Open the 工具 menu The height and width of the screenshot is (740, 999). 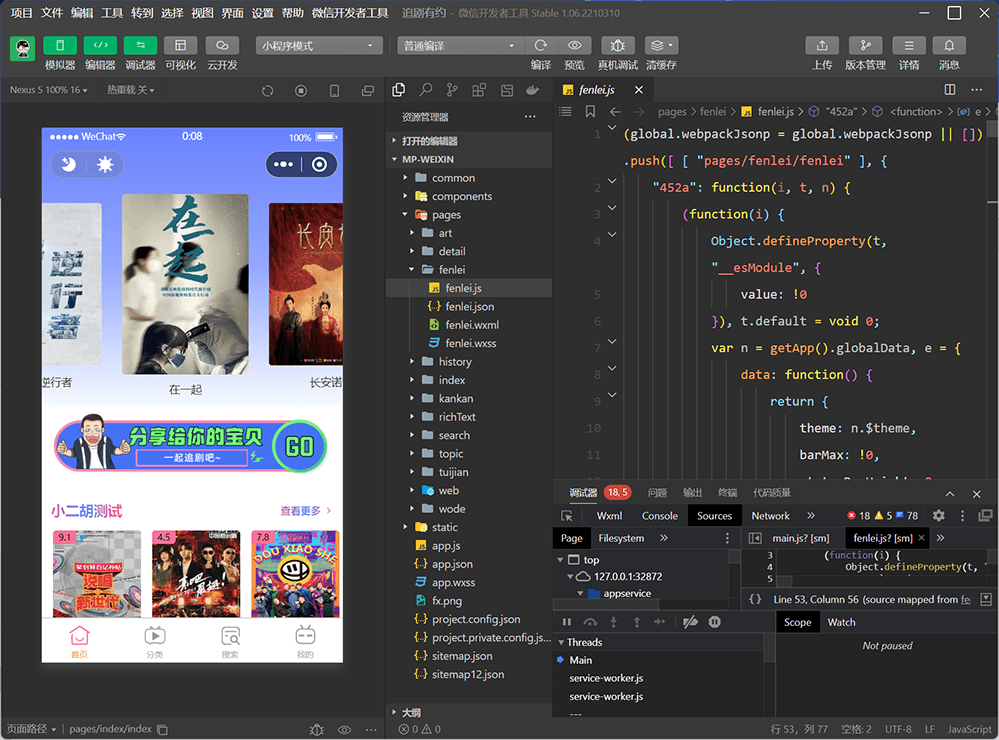coord(111,13)
